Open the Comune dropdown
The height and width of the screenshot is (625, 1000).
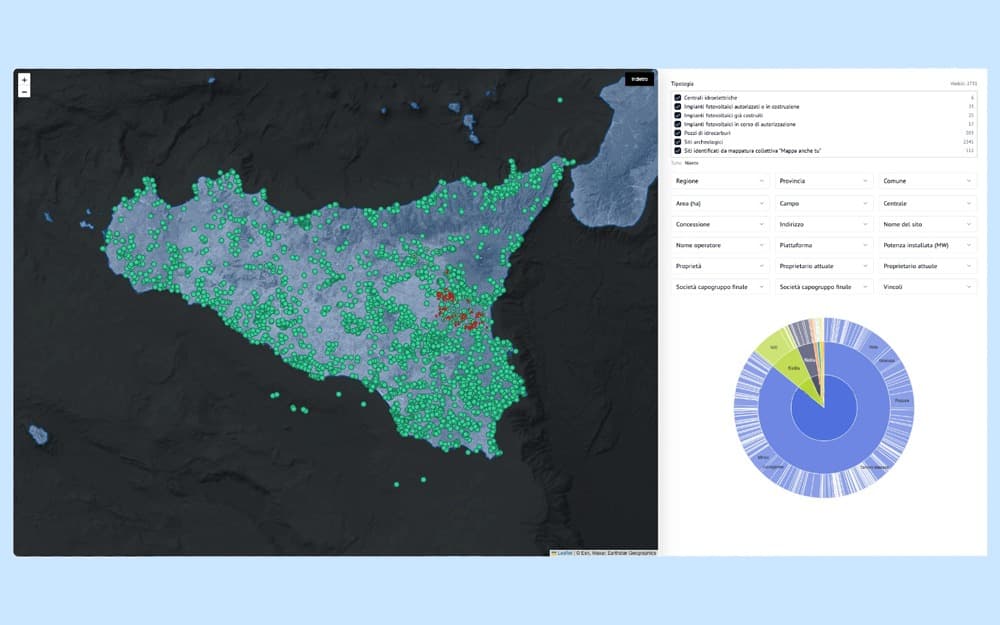click(927, 181)
